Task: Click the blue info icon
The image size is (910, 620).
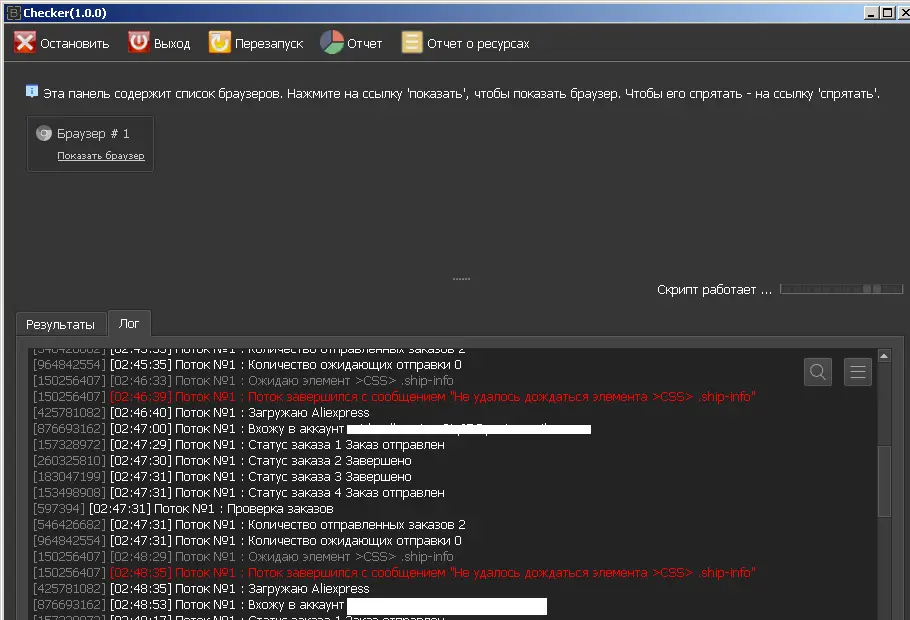Action: click(32, 91)
